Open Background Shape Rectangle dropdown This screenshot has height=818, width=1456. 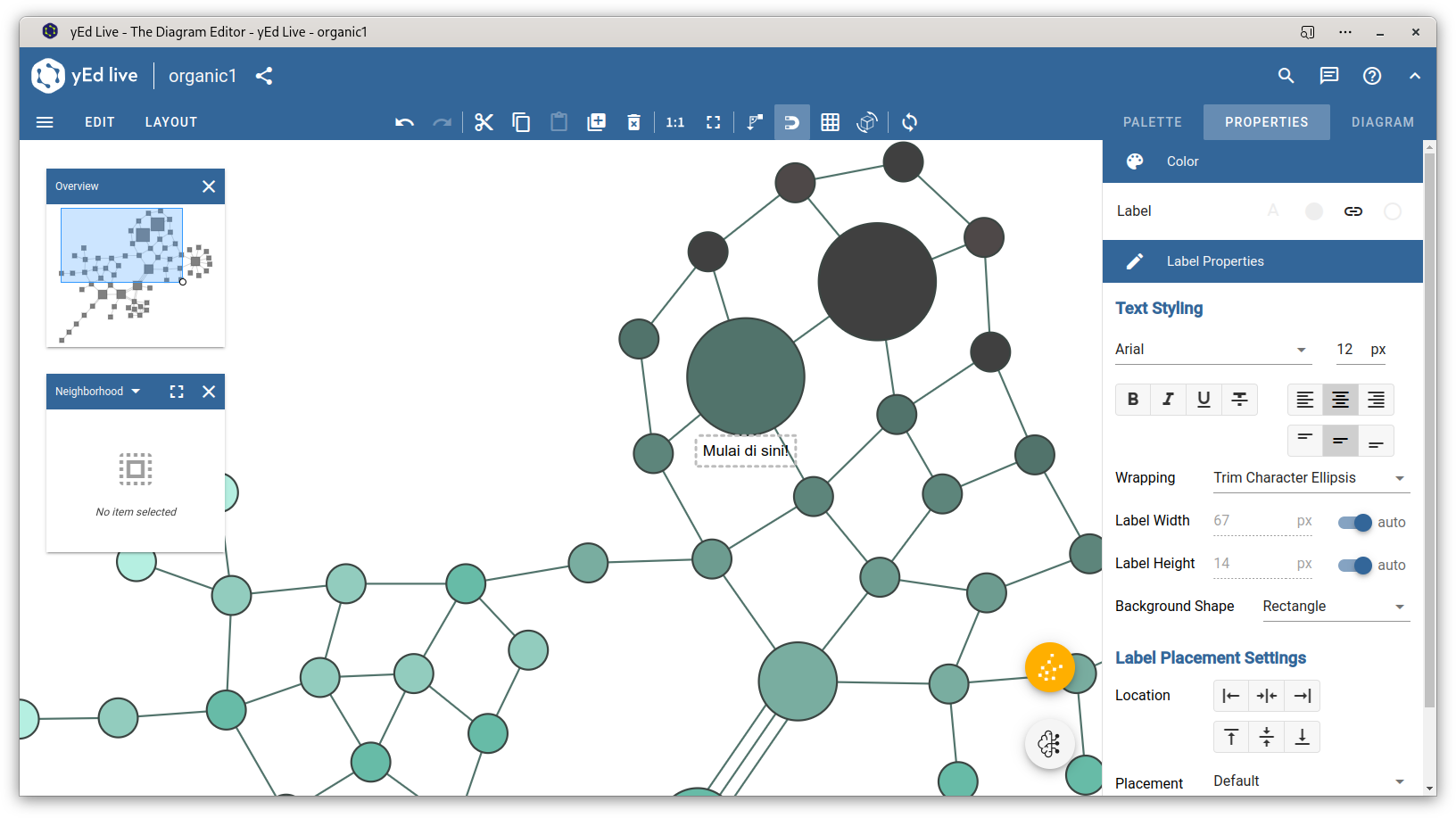click(1335, 607)
